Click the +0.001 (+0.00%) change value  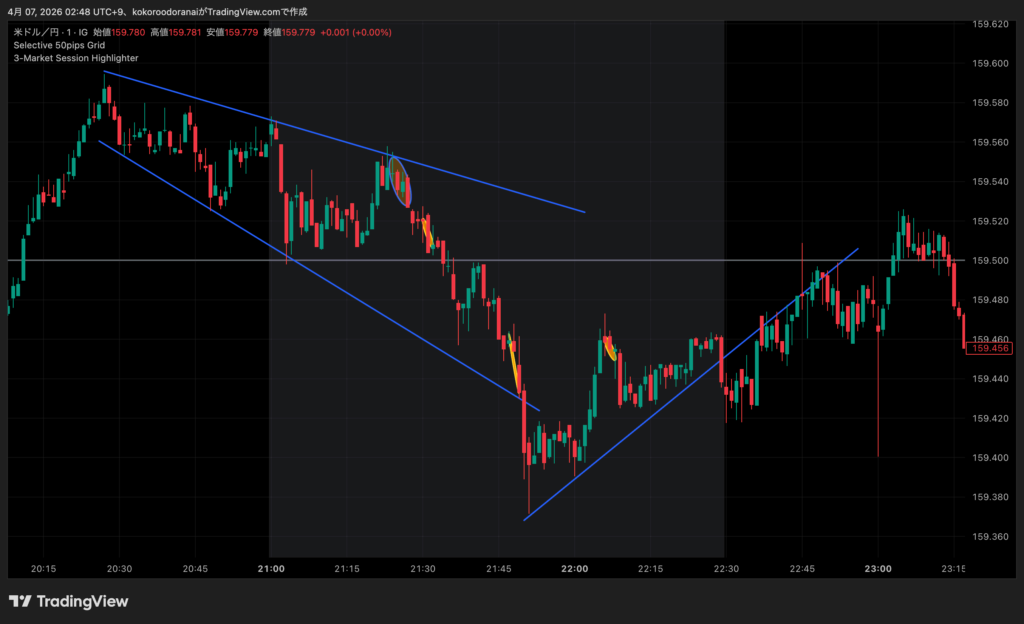(356, 32)
